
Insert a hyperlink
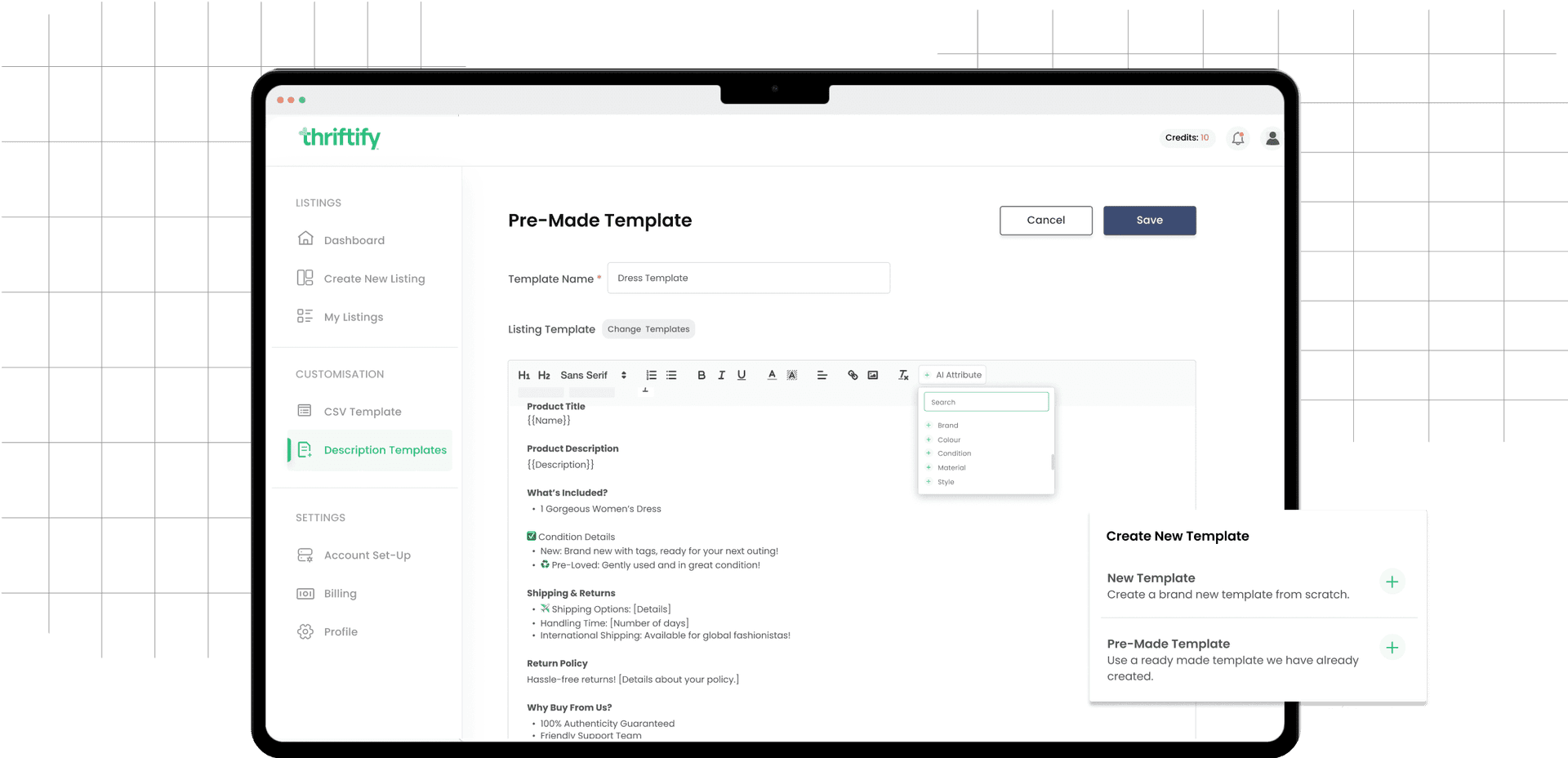click(853, 376)
